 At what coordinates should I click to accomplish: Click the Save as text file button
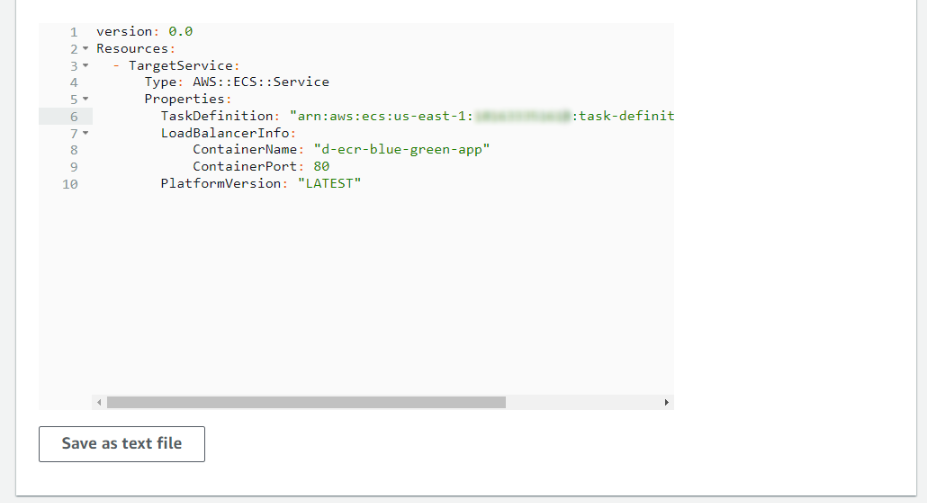122,444
